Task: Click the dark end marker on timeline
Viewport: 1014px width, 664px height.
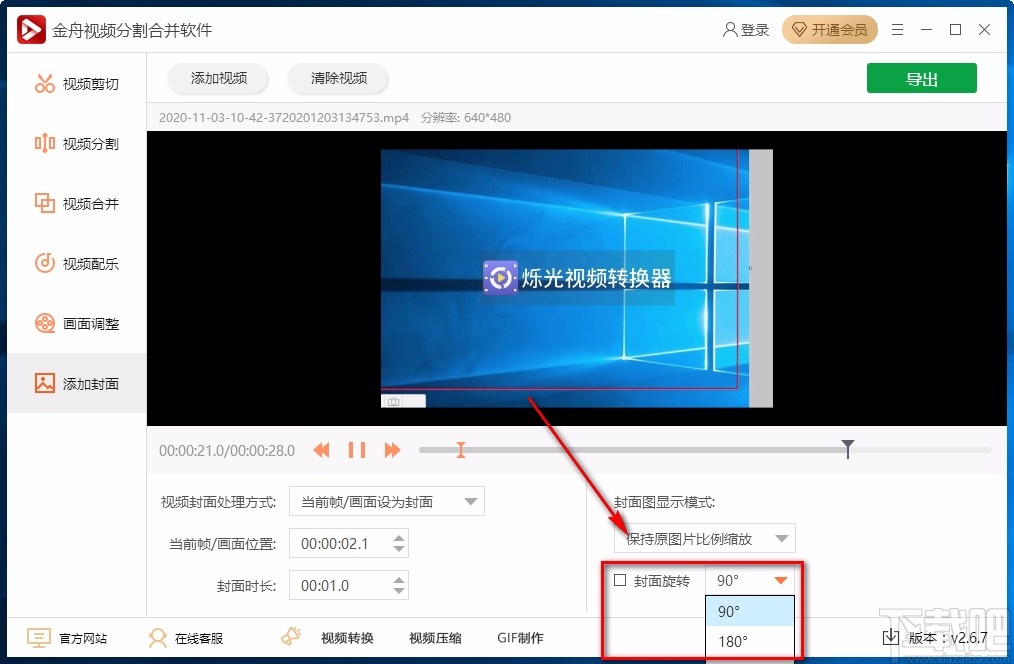Action: [x=848, y=448]
